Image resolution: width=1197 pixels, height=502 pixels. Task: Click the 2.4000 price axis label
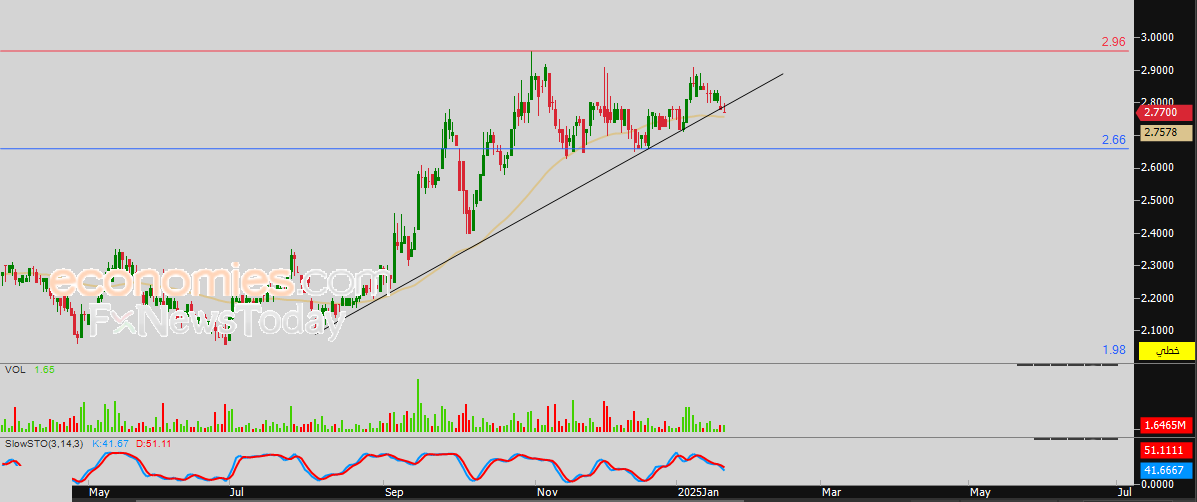[x=1157, y=233]
